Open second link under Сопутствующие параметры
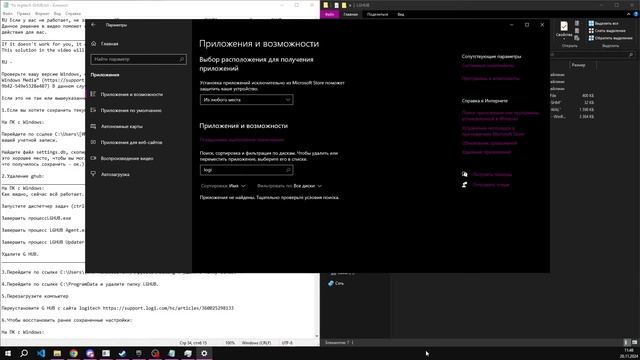The width and height of the screenshot is (640, 360). pyautogui.click(x=491, y=78)
